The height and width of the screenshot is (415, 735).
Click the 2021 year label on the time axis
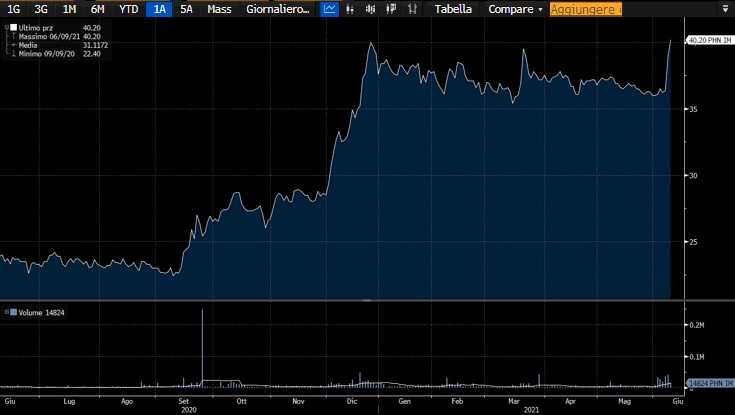[532, 410]
